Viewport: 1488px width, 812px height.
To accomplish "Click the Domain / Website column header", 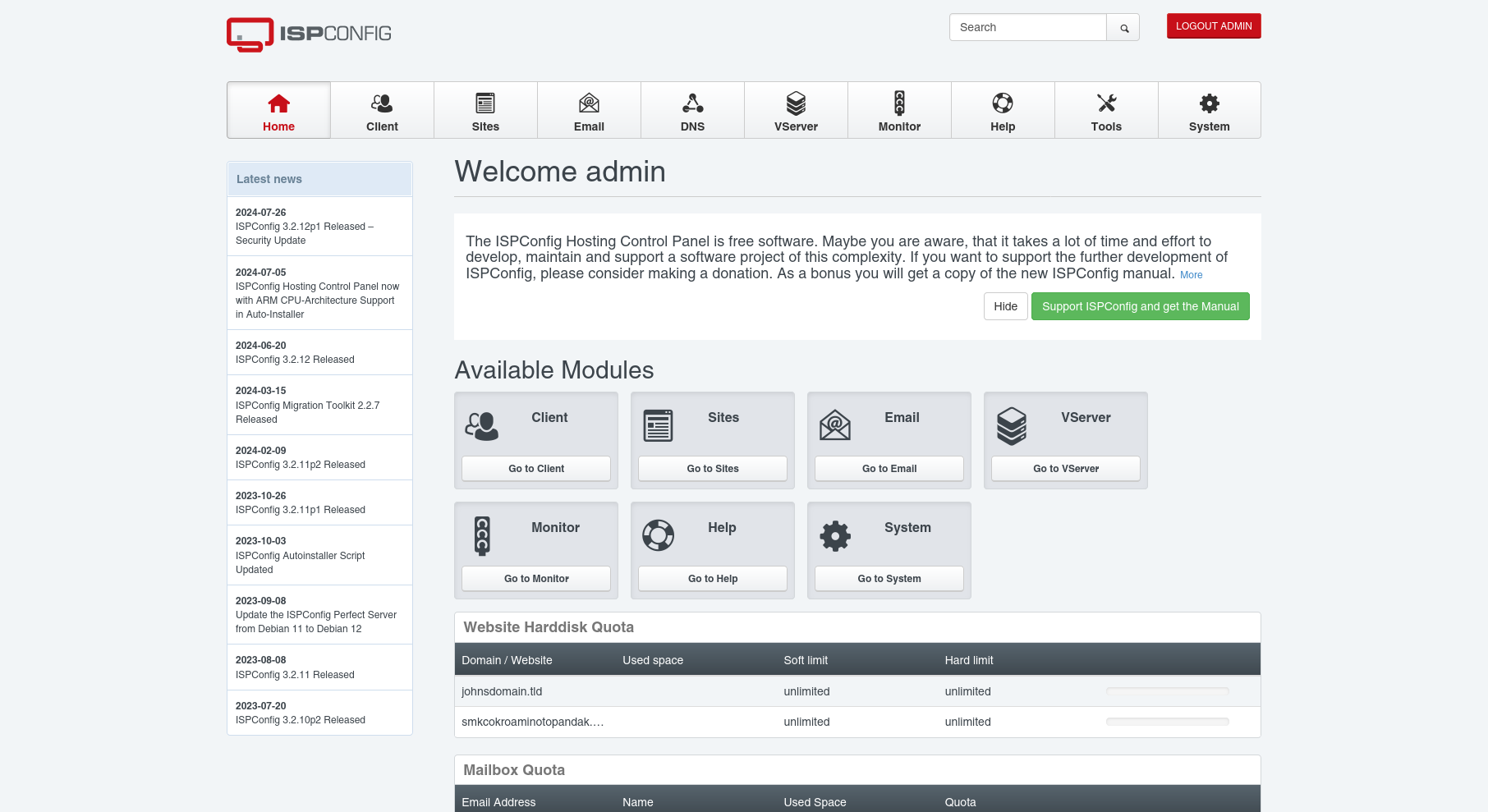I will pos(507,660).
